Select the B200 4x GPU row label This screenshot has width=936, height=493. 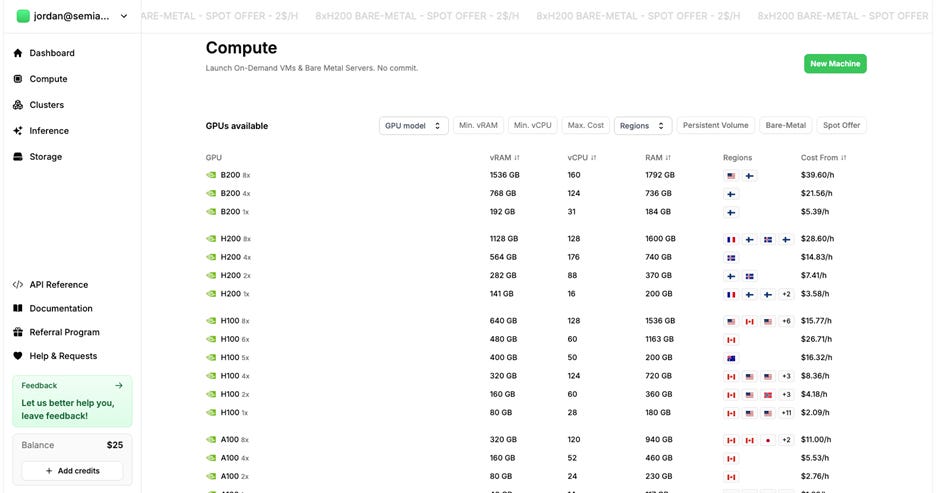tap(235, 194)
